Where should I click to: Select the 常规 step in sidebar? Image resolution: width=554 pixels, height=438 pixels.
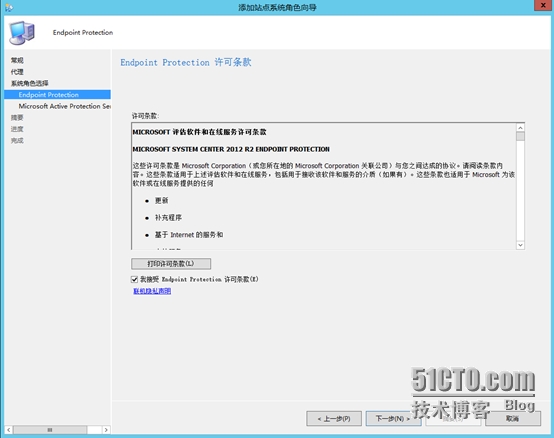pos(17,60)
